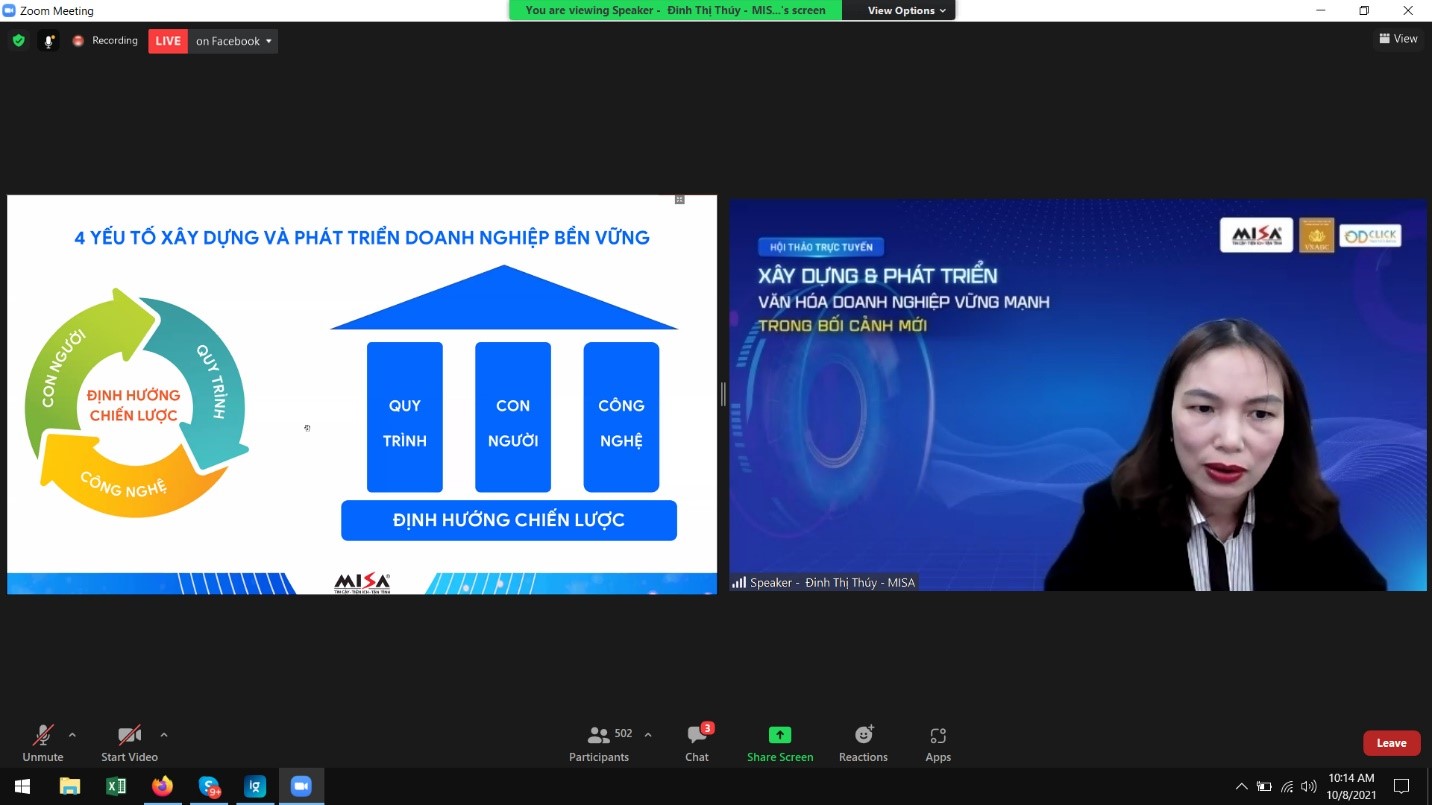This screenshot has width=1432, height=805.
Task: Open the Apps panel
Action: point(938,743)
